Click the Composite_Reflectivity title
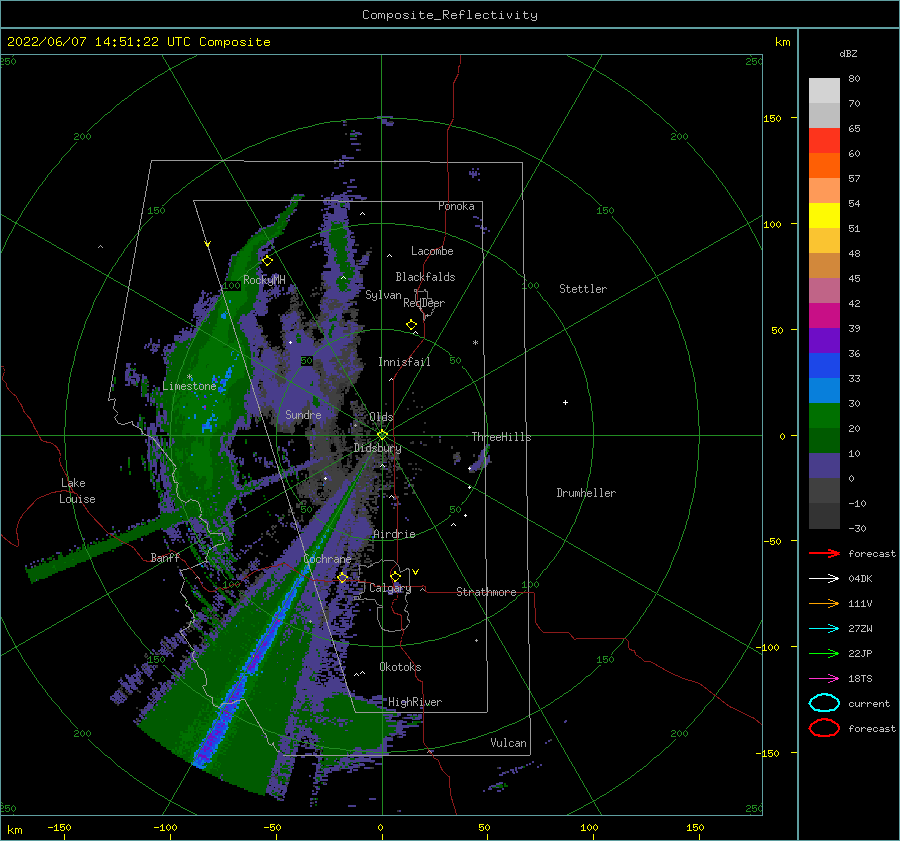This screenshot has width=900, height=841. [450, 15]
